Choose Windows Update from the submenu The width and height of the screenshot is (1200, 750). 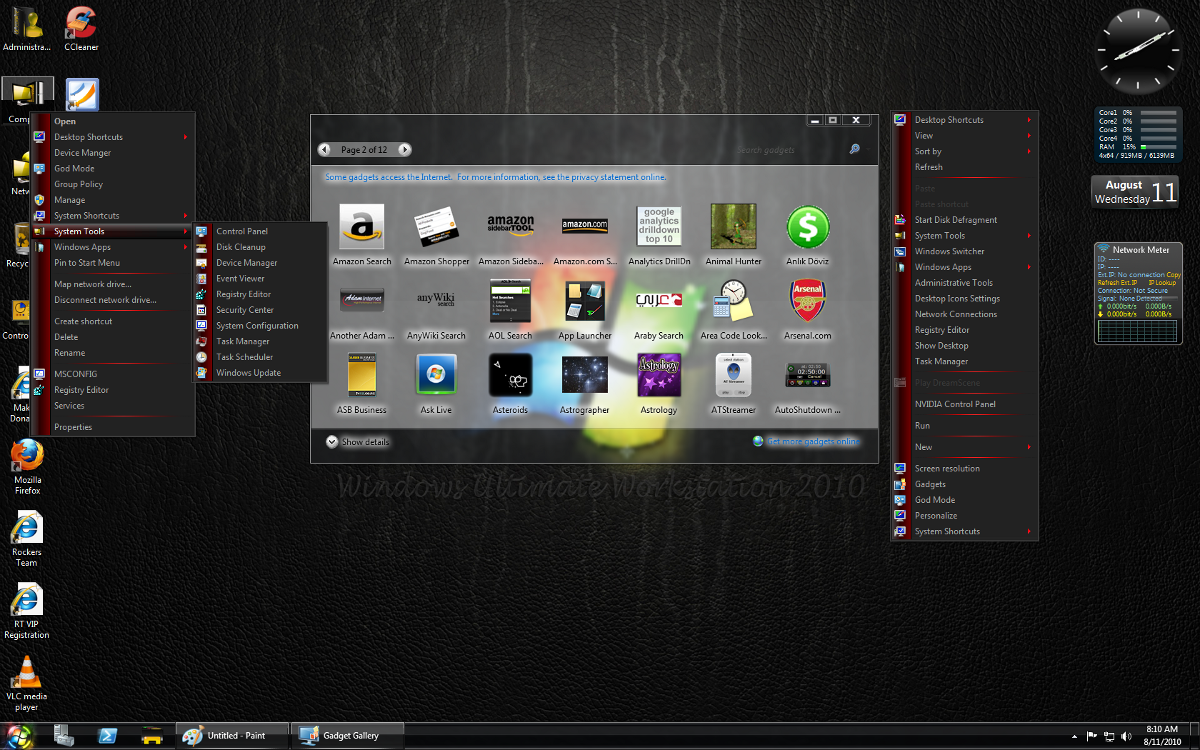[x=261, y=373]
